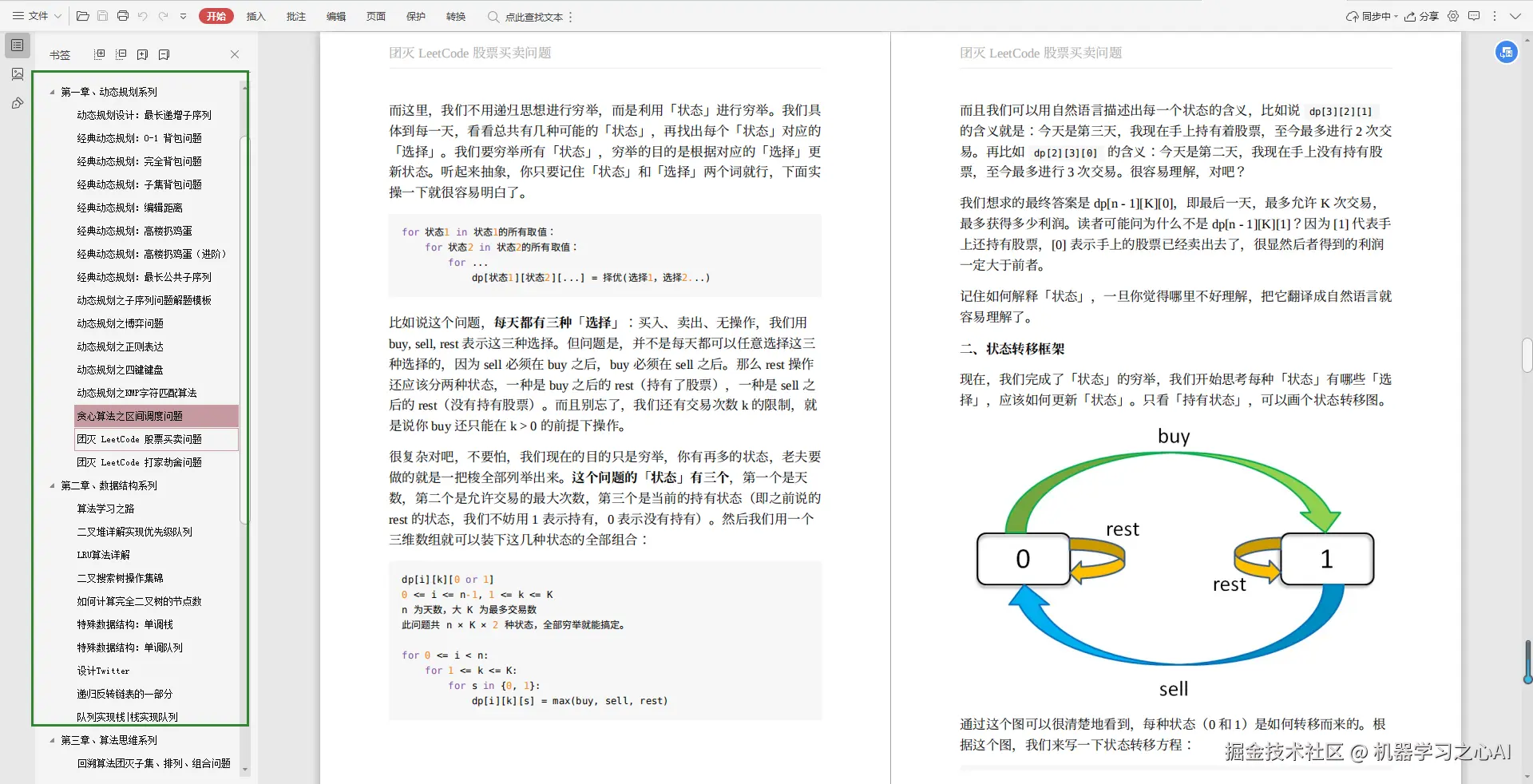
Task: Open bookmark 二叉堆详解实现优先级队列
Action: pyautogui.click(x=135, y=533)
